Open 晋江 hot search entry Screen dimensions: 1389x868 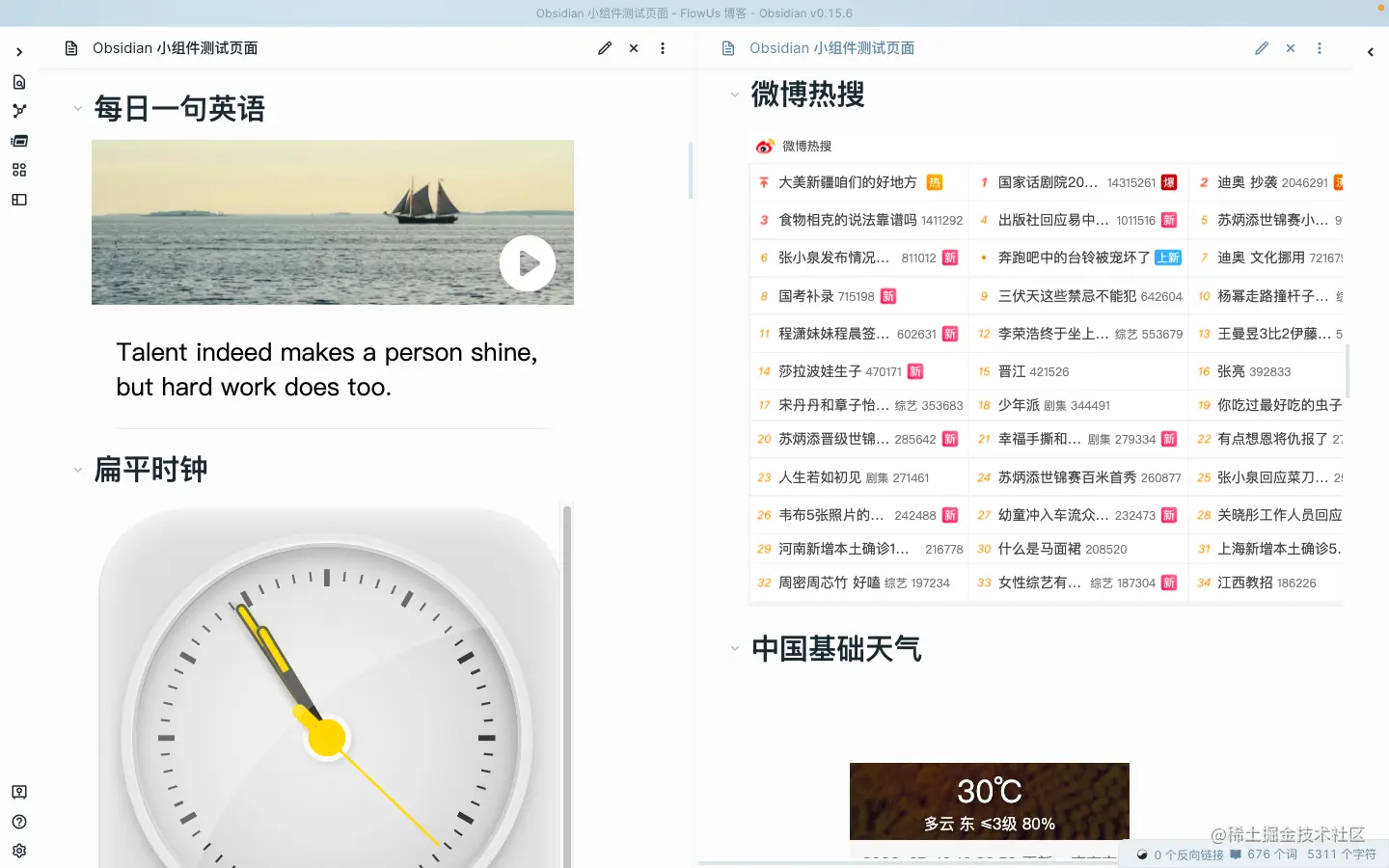tap(1012, 371)
